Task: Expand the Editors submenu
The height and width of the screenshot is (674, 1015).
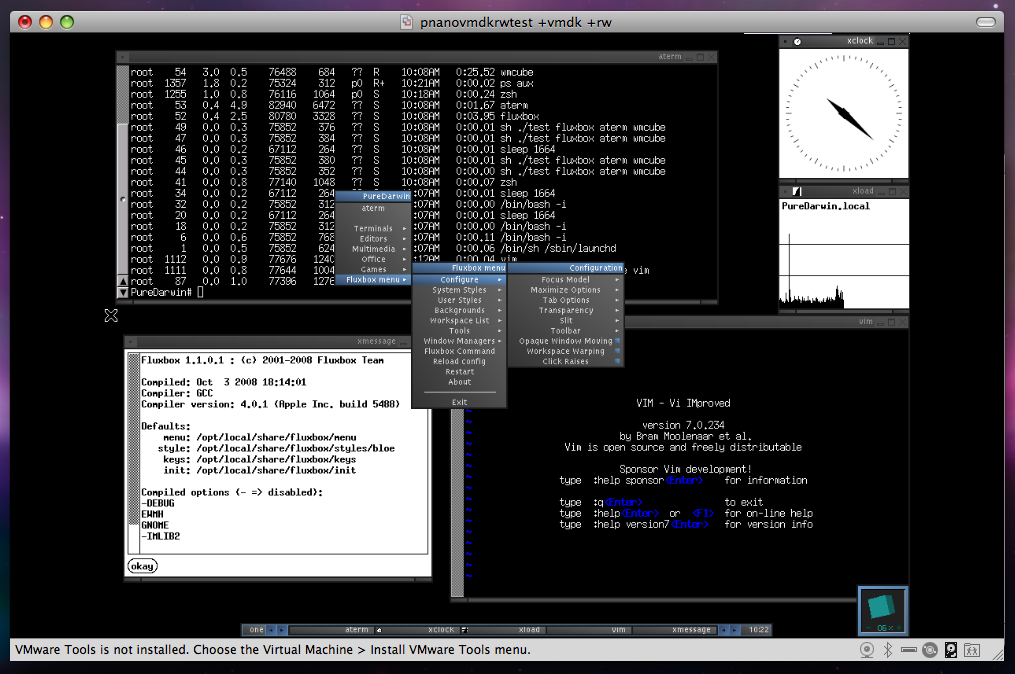Action: 374,239
